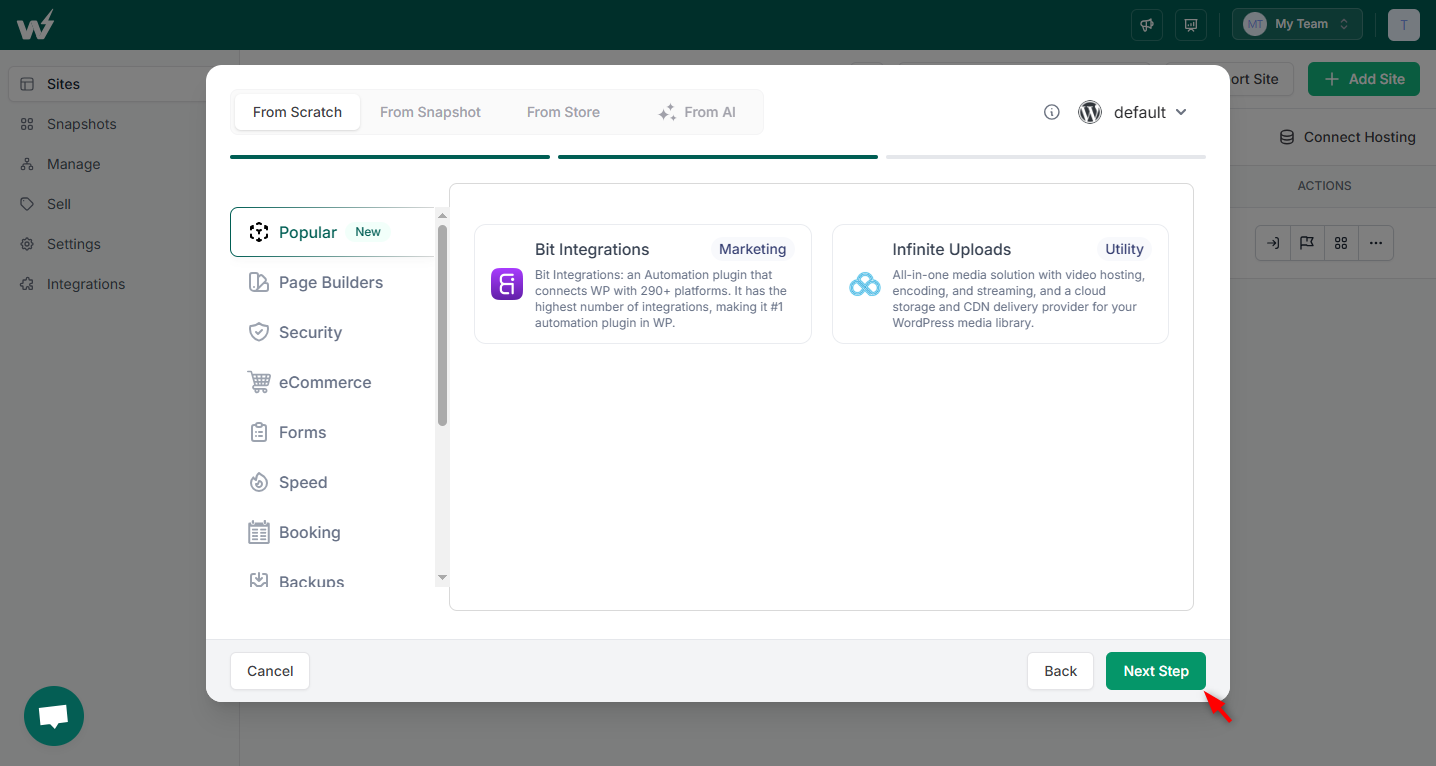Switch to From AI tab
This screenshot has width=1436, height=766.
click(x=697, y=112)
